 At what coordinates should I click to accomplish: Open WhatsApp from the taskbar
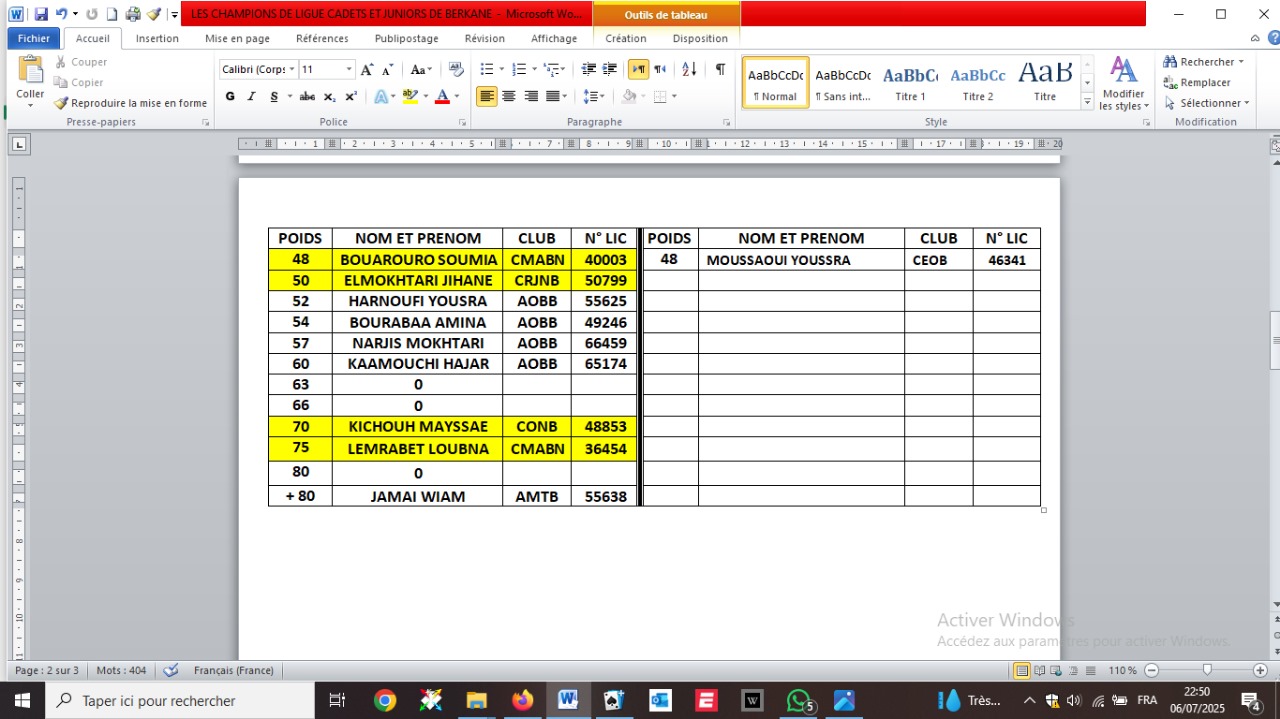tap(798, 701)
